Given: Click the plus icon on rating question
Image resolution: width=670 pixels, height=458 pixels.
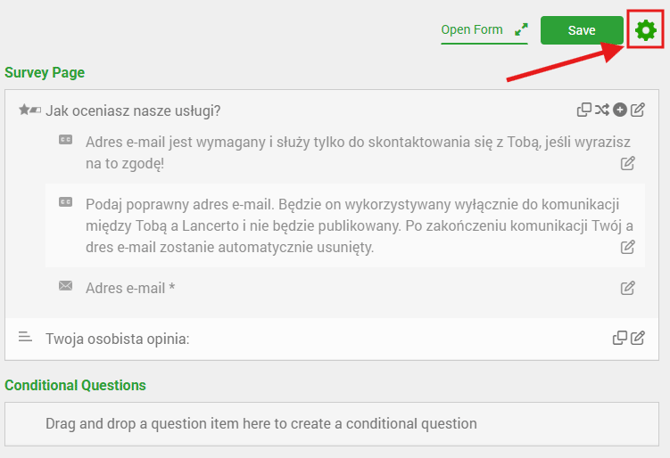Looking at the screenshot, I should (620, 109).
